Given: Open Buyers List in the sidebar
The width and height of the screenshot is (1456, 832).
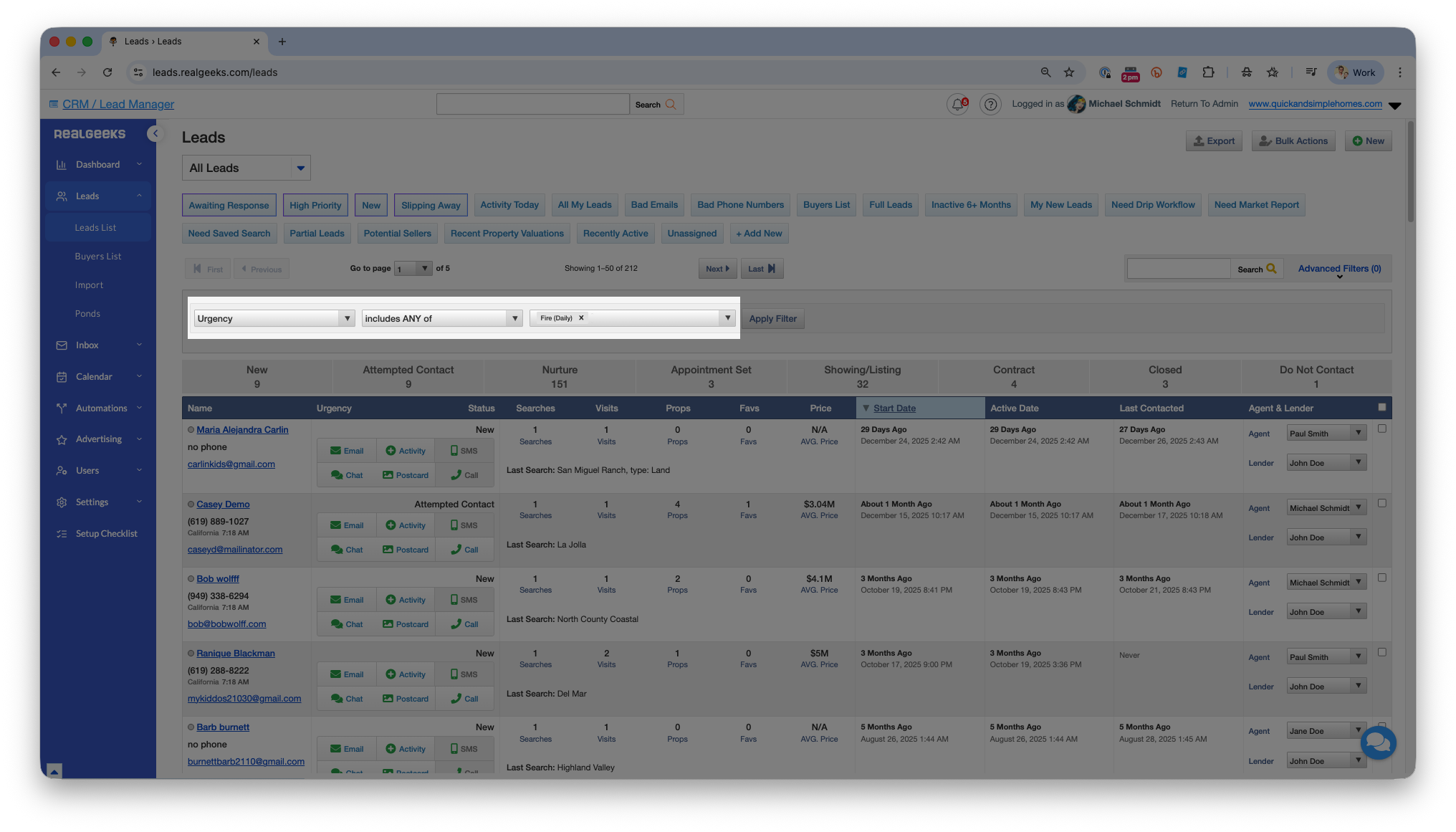Looking at the screenshot, I should click(x=98, y=257).
